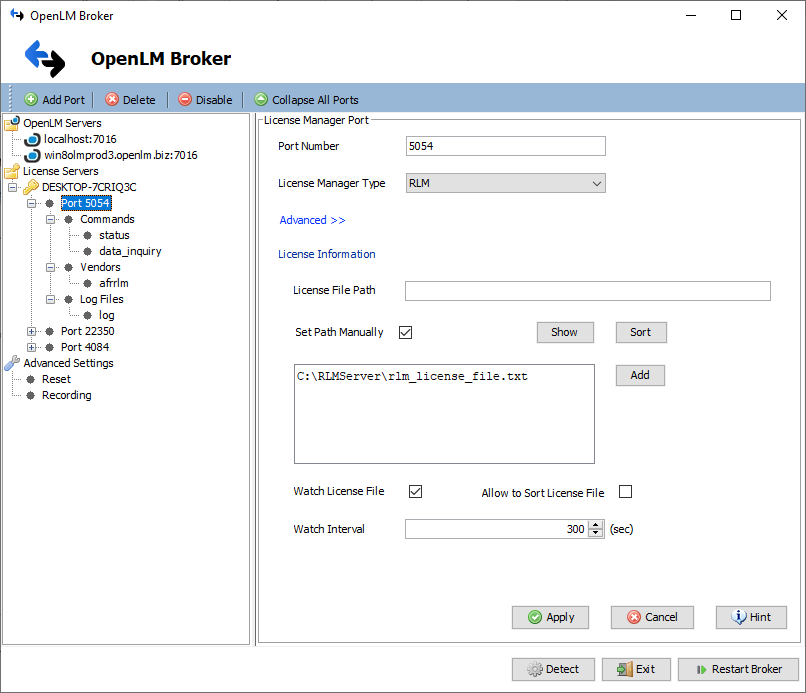Select the DESKTOP-7CRIQ3C key icon
Screen dimensions: 806x693
tap(31, 187)
